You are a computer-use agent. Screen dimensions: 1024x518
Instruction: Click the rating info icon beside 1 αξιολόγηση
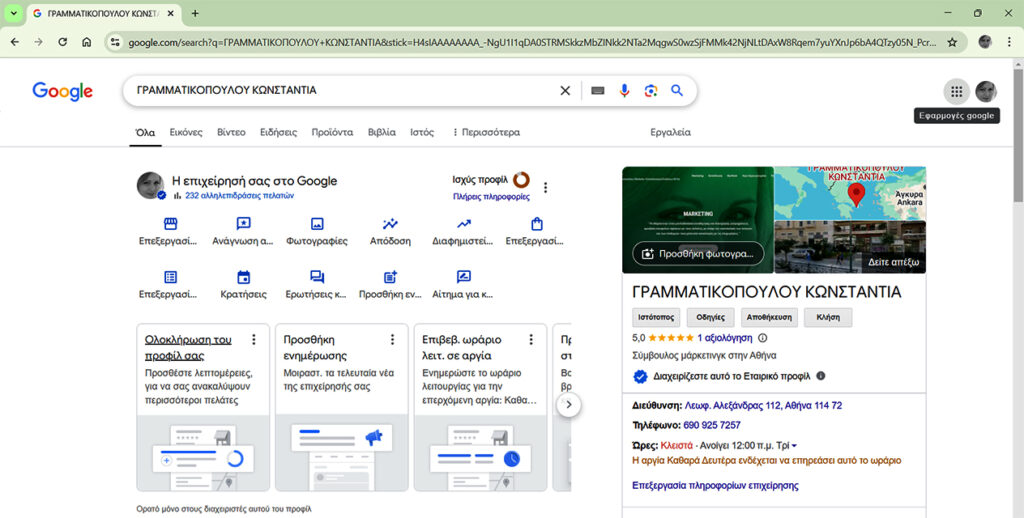(762, 338)
